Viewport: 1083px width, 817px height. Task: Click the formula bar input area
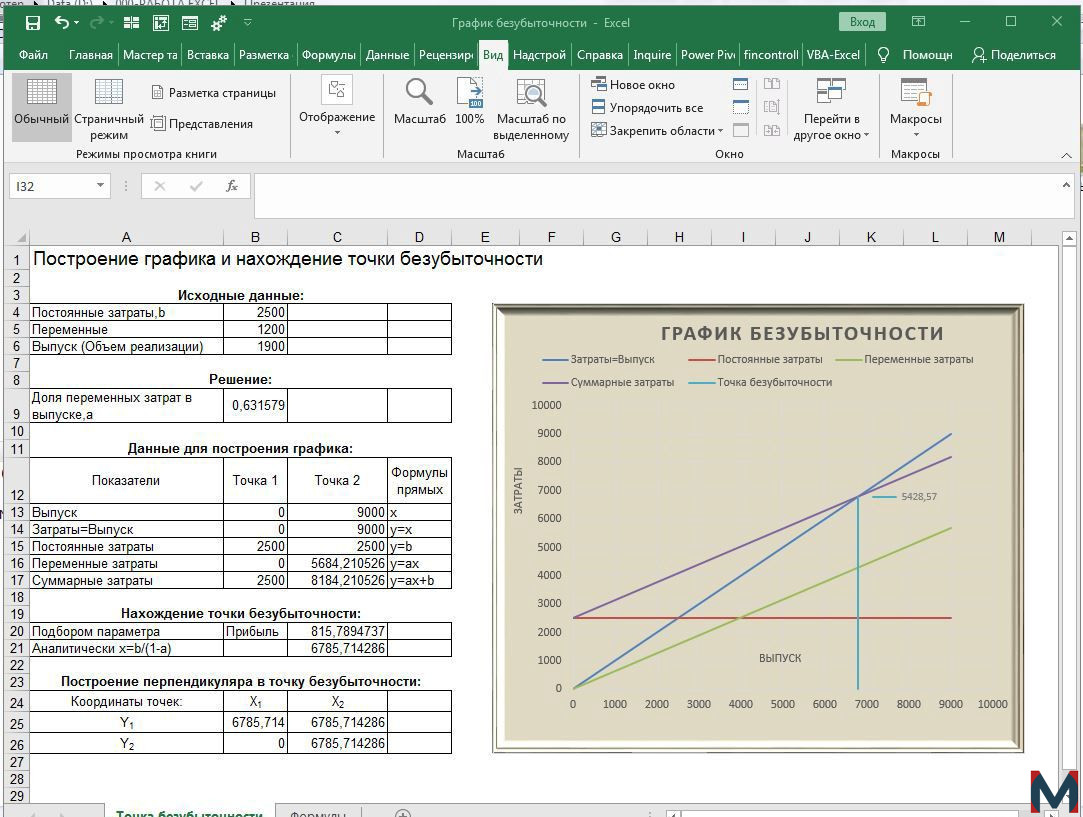pyautogui.click(x=656, y=195)
